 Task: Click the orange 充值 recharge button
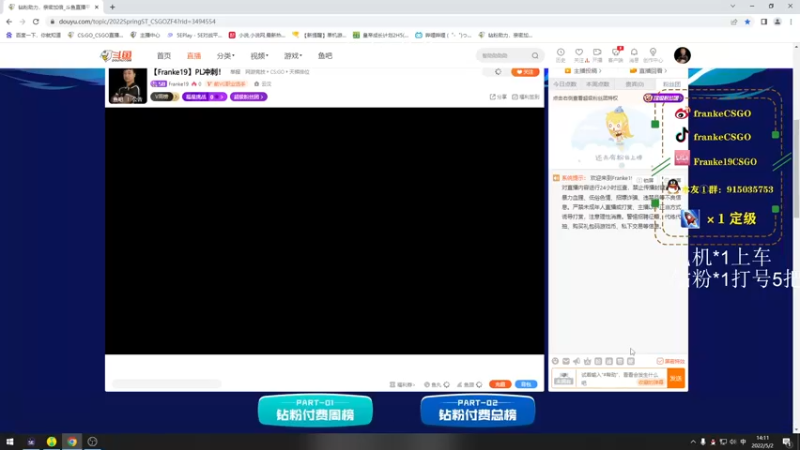click(x=500, y=384)
